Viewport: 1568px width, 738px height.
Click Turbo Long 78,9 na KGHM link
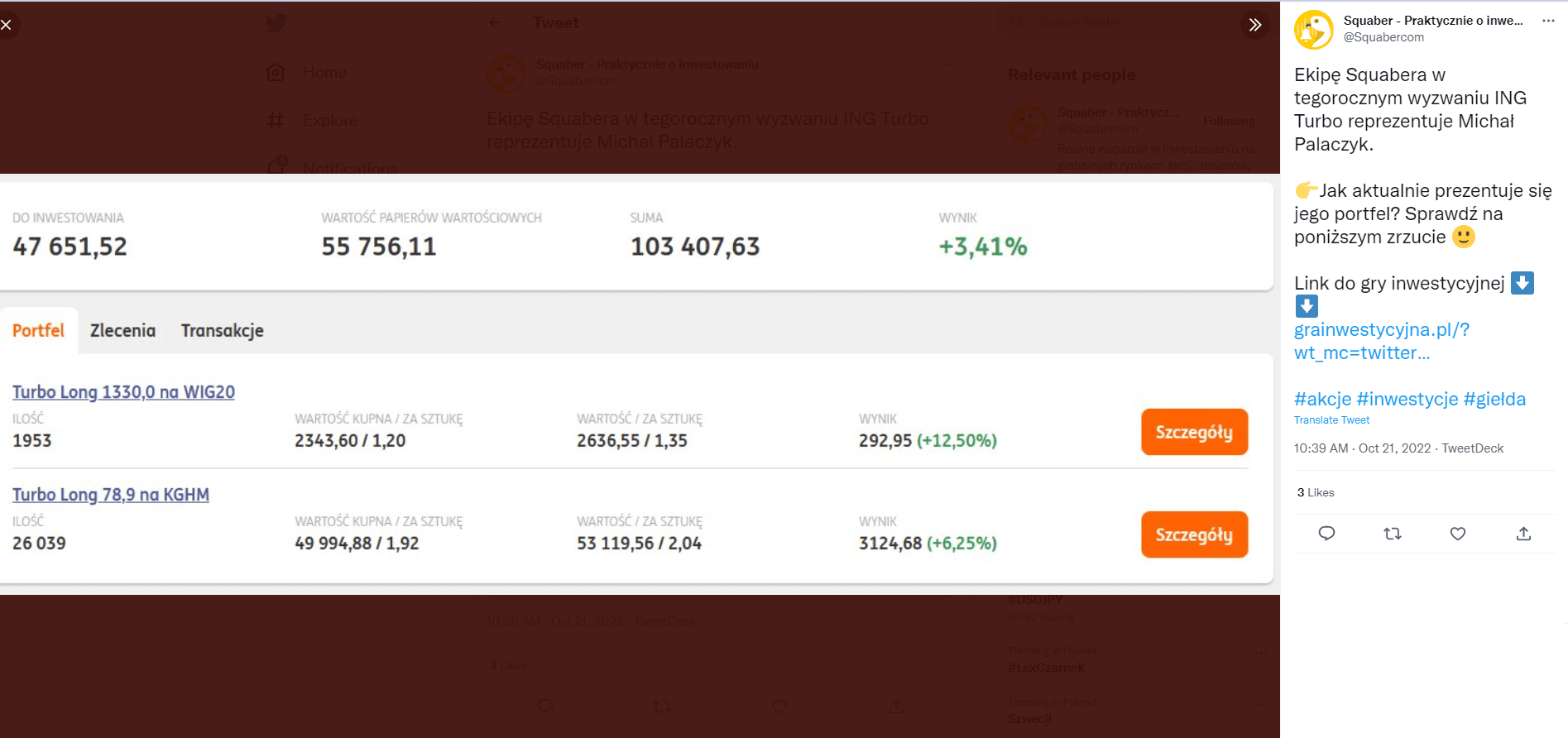[x=111, y=495]
